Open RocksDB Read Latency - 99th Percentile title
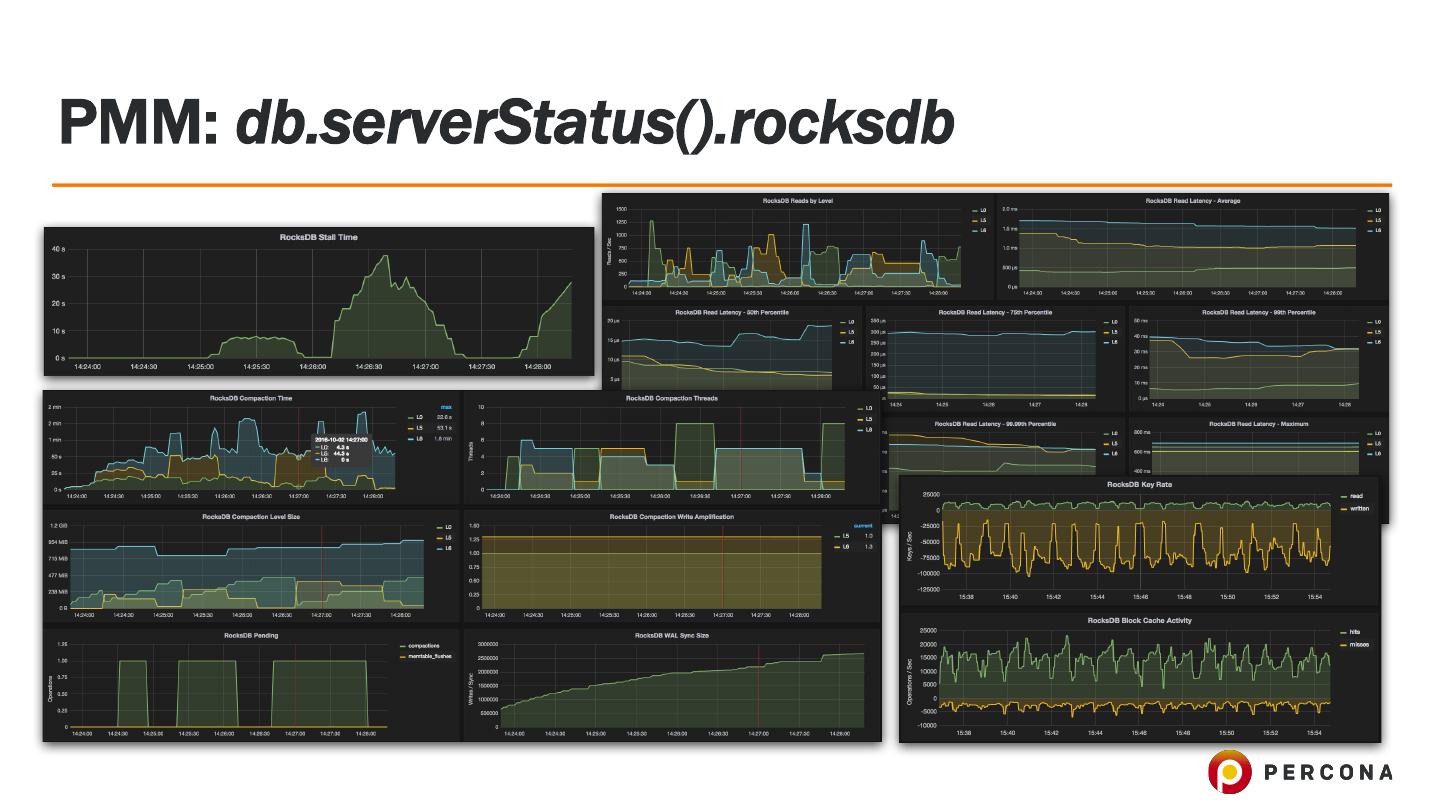The height and width of the screenshot is (810, 1440). point(1258,313)
